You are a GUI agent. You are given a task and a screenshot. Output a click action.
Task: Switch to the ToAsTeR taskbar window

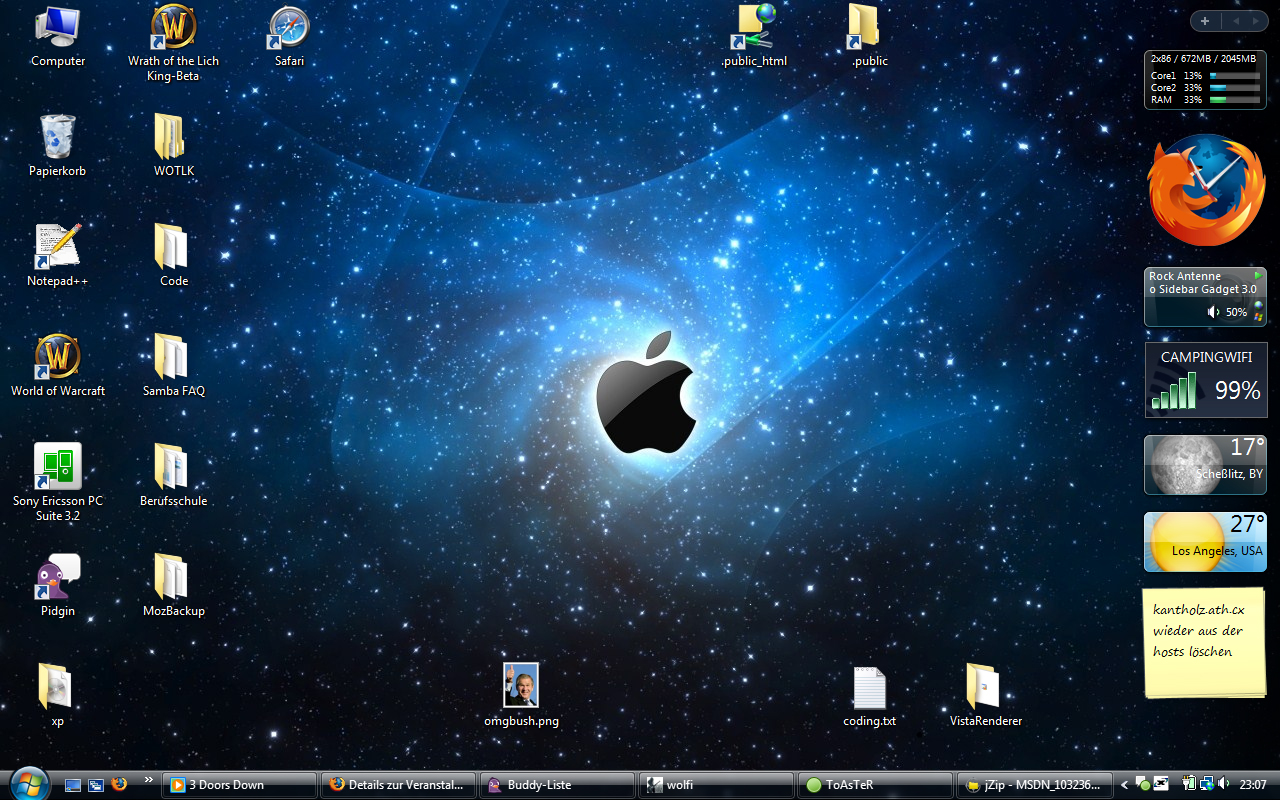(875, 785)
